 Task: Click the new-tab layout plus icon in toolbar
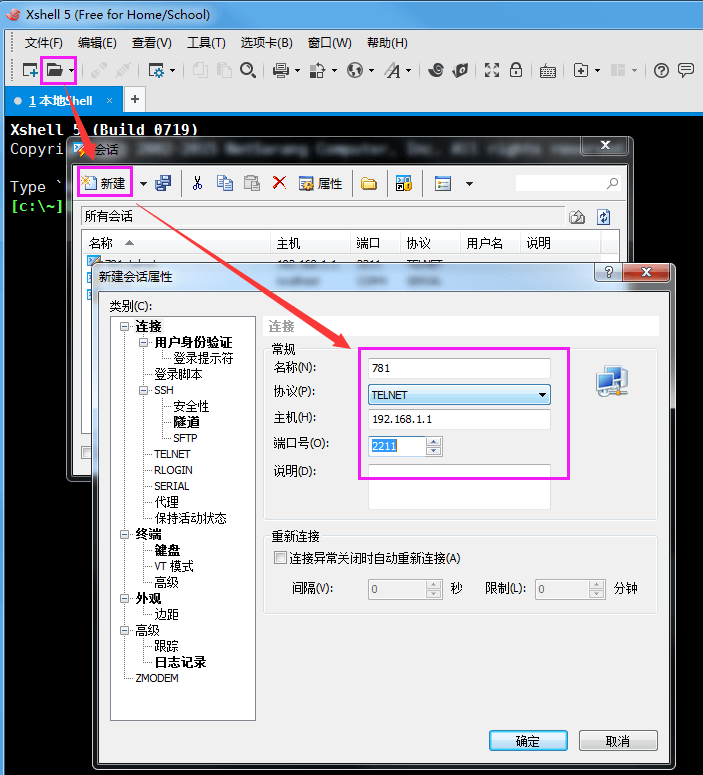[x=581, y=71]
